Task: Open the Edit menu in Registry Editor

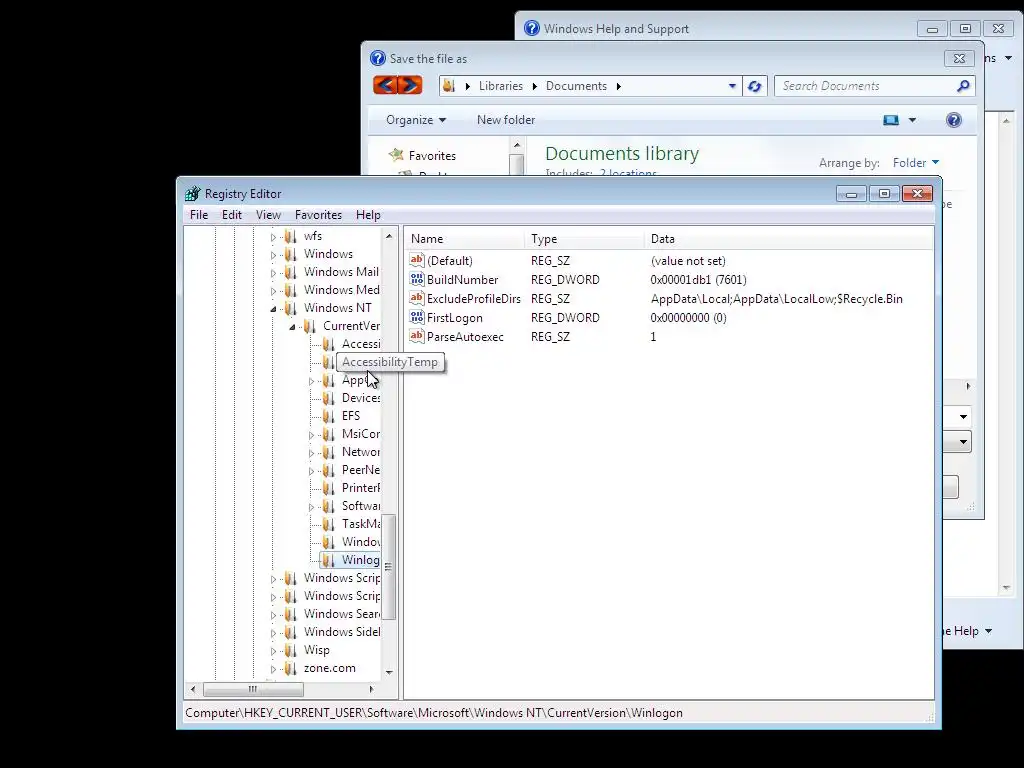Action: 231,215
